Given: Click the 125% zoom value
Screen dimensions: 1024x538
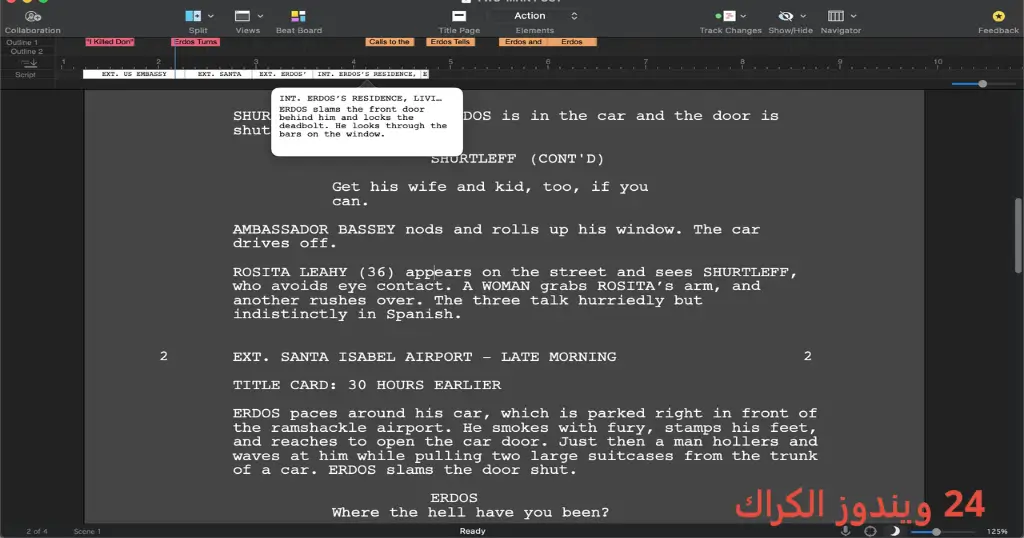Looking at the screenshot, I should [x=997, y=531].
